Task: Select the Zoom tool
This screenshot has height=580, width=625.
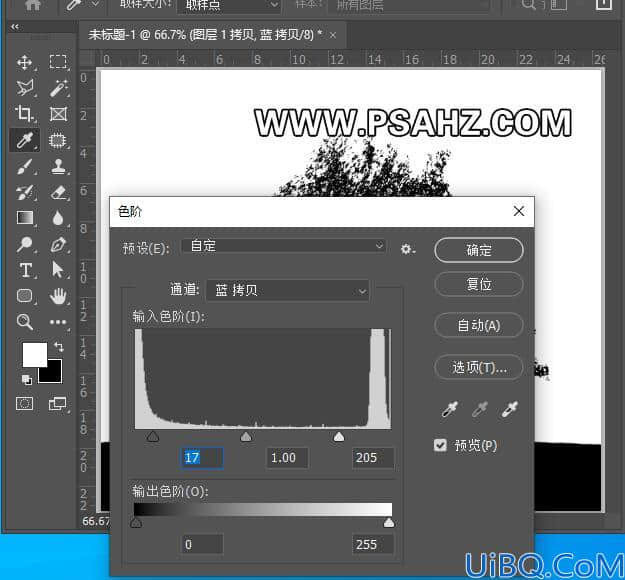Action: (24, 322)
